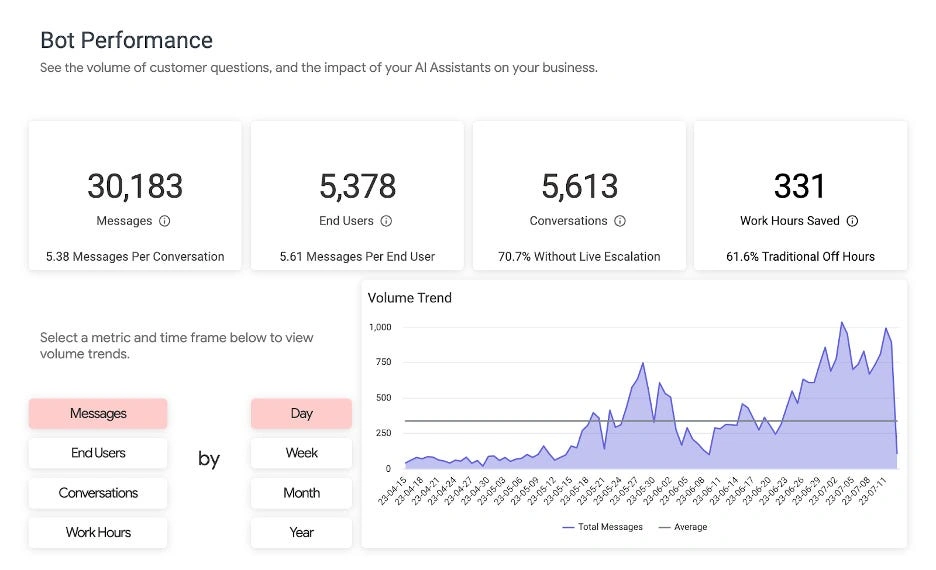The width and height of the screenshot is (936, 570).
Task: Toggle the Average legend entry
Action: point(682,527)
